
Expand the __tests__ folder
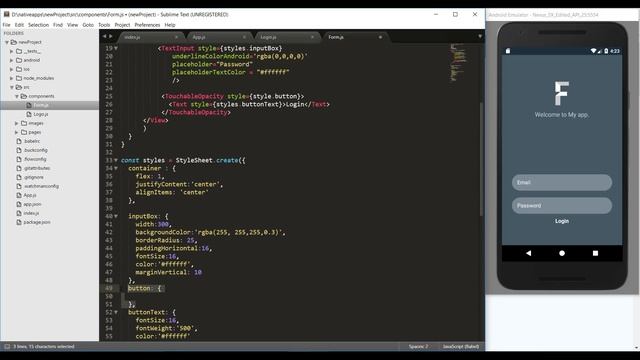[x=11, y=51]
